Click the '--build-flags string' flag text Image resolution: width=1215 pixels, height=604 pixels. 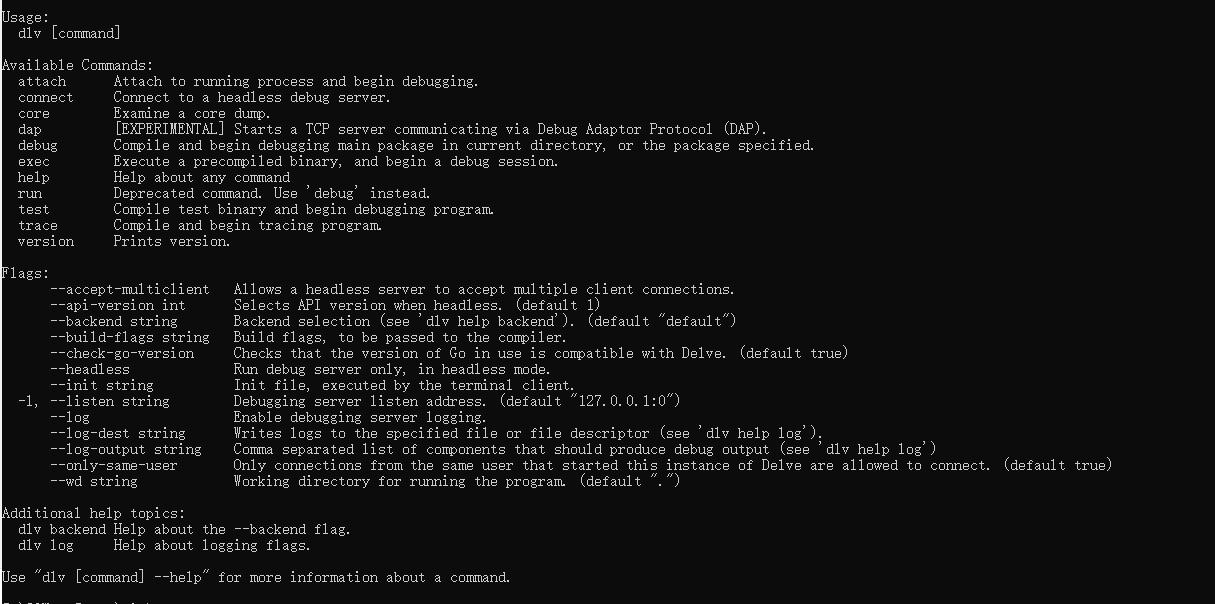pyautogui.click(x=130, y=337)
